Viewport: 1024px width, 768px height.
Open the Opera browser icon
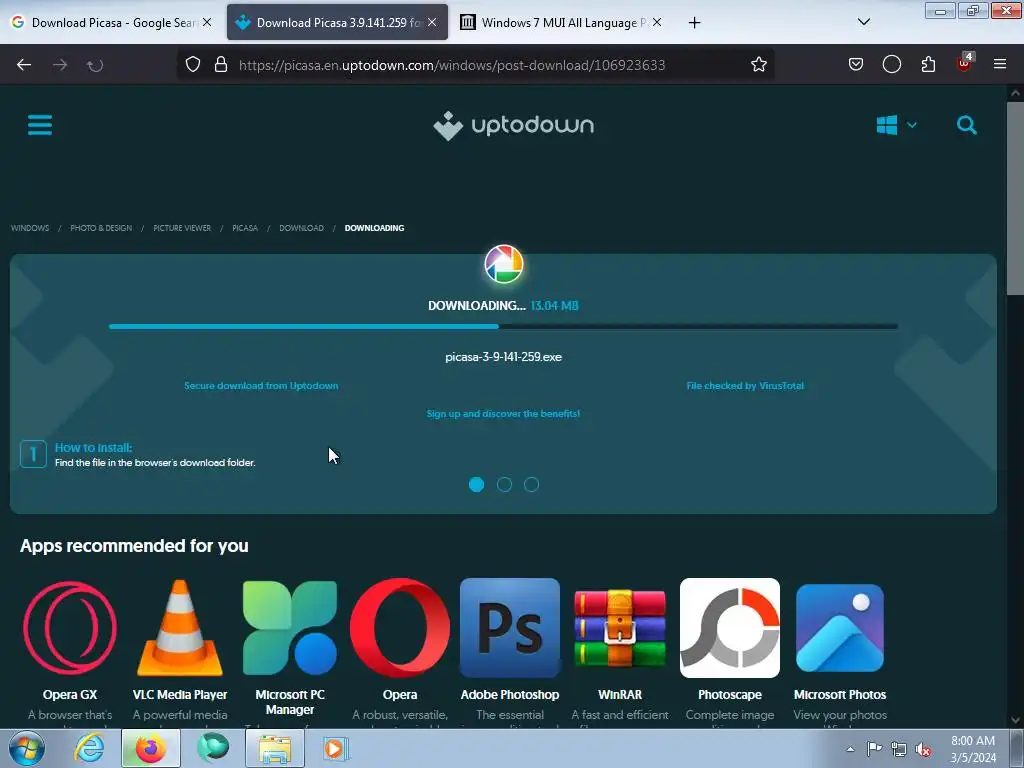[400, 628]
